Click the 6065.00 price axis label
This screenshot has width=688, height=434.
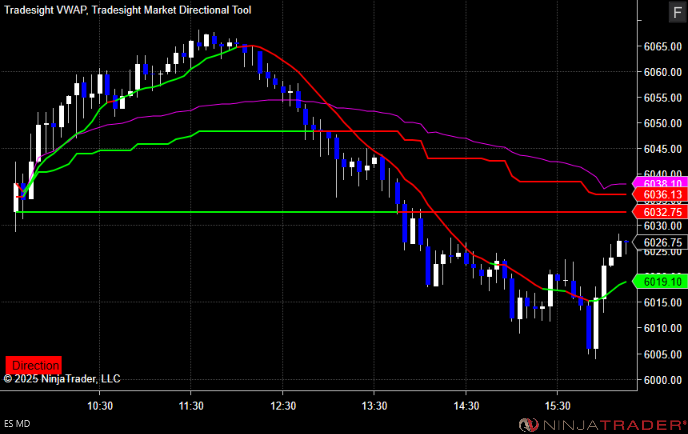coord(663,47)
